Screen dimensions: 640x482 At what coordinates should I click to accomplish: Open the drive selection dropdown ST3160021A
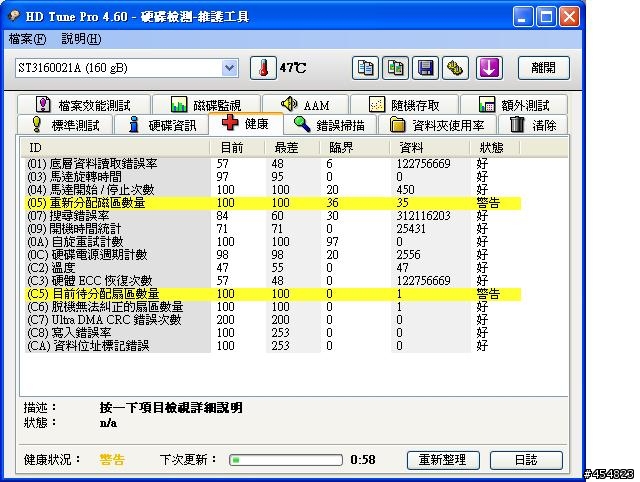[127, 68]
